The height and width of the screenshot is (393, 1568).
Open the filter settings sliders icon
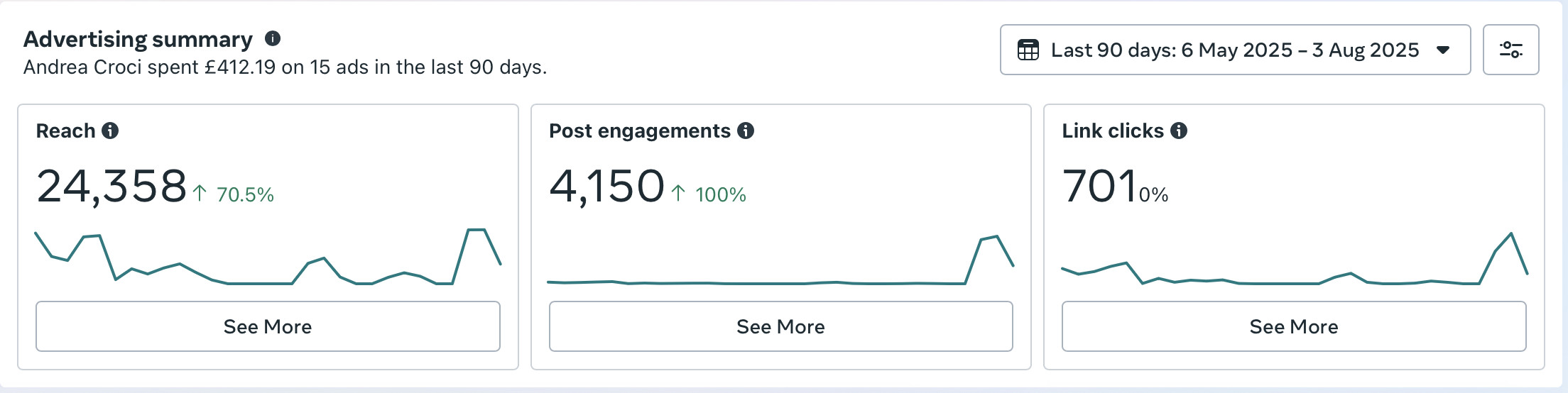[x=1510, y=50]
